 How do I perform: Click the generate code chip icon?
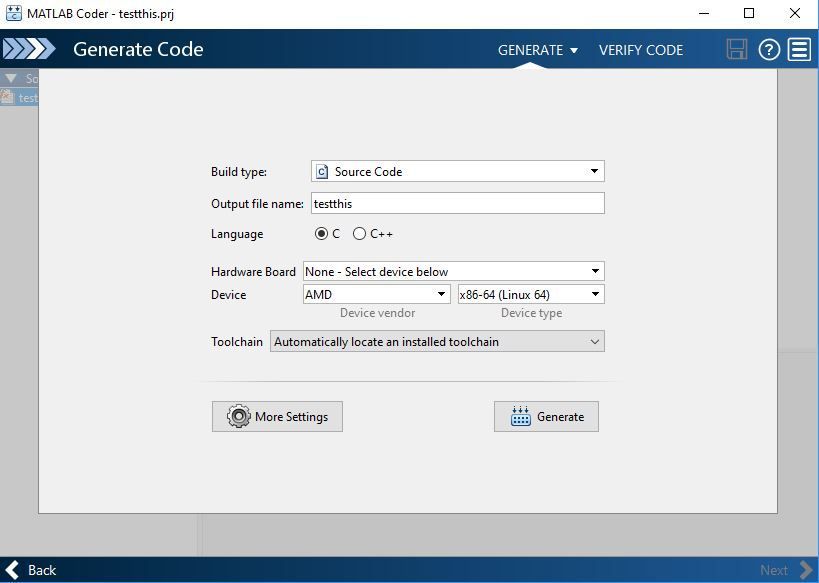(521, 416)
